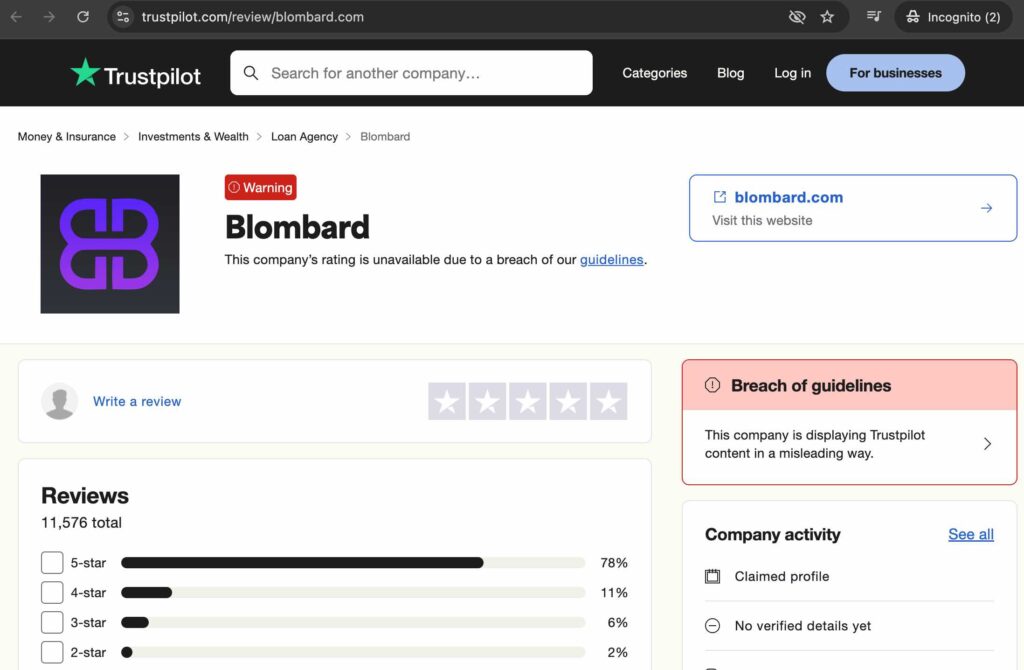Open the Categories menu
Image resolution: width=1024 pixels, height=670 pixels.
click(x=654, y=72)
